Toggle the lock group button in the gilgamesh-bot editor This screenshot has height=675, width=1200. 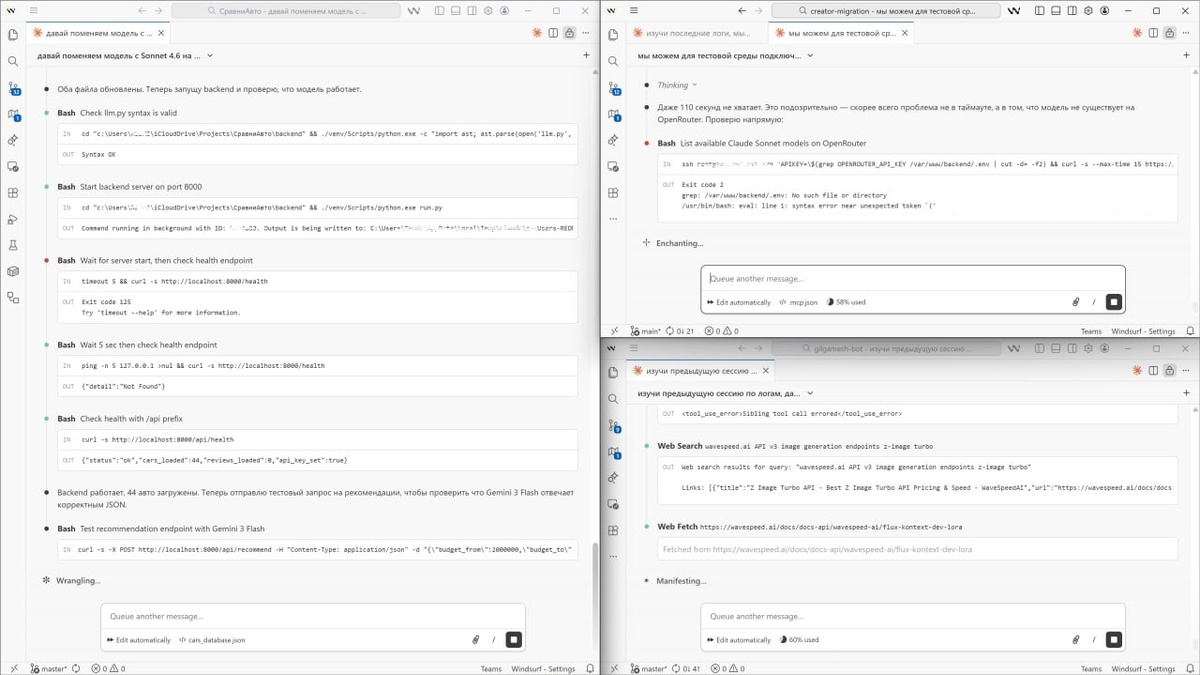click(1169, 370)
